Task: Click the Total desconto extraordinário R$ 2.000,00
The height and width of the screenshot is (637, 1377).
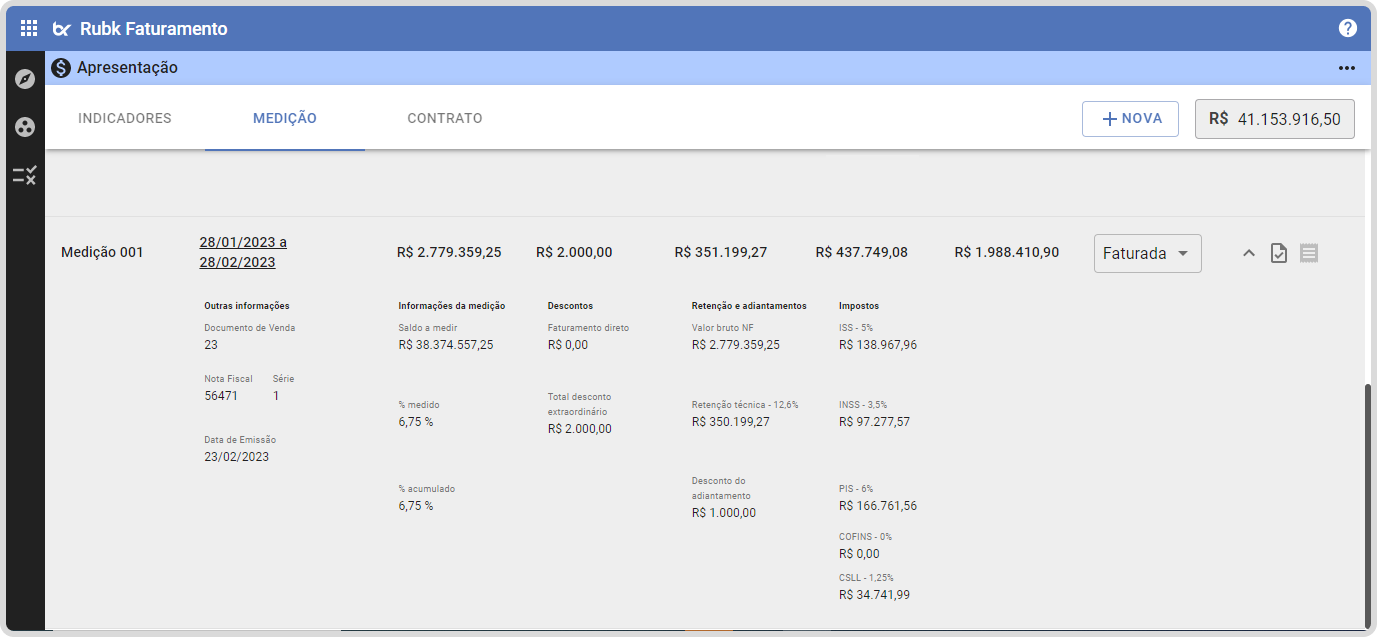Action: (x=580, y=429)
